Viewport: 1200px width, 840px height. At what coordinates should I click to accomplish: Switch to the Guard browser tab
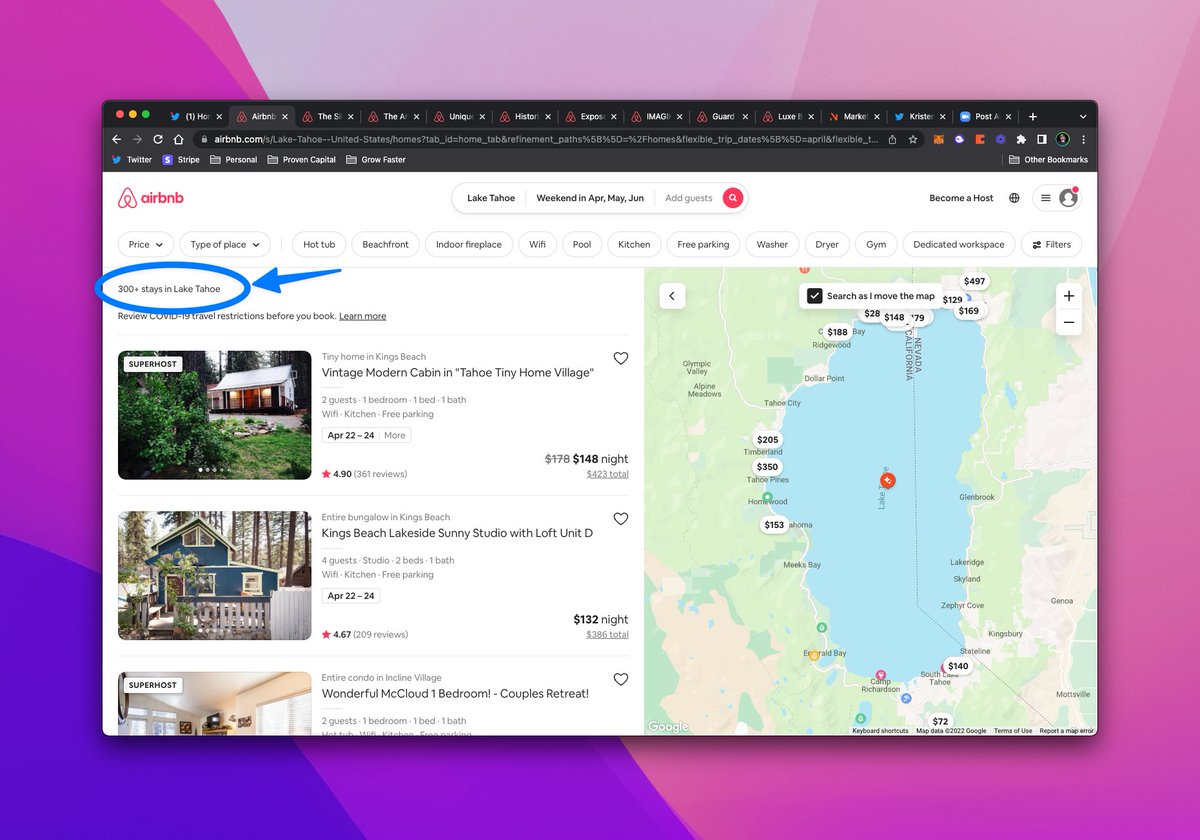pos(723,116)
